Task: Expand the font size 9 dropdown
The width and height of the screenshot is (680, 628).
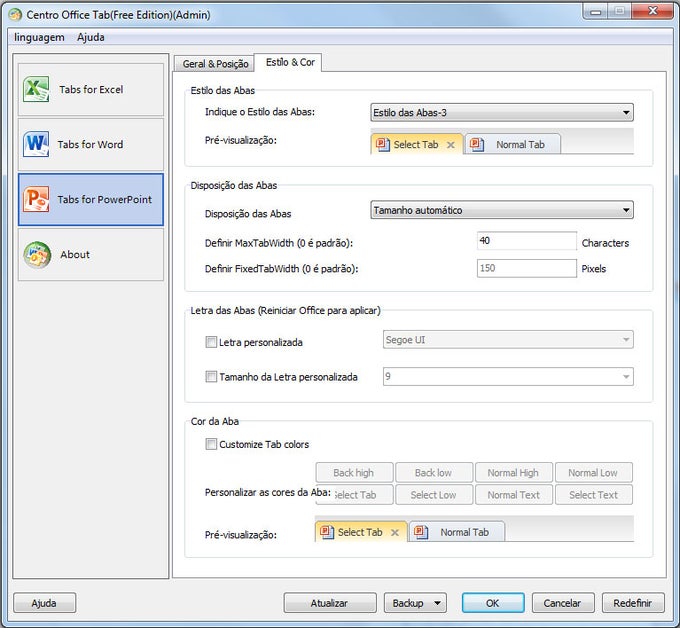Action: 508,376
